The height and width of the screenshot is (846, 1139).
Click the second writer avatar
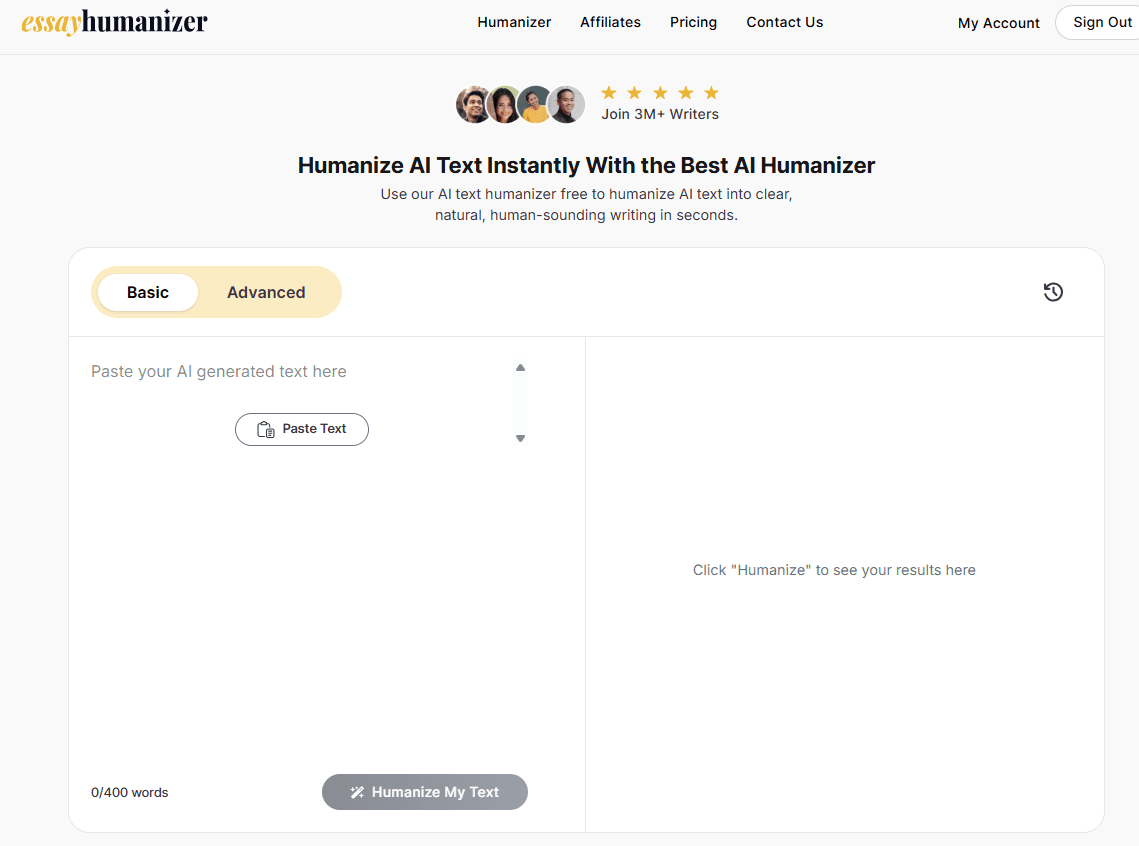(503, 105)
